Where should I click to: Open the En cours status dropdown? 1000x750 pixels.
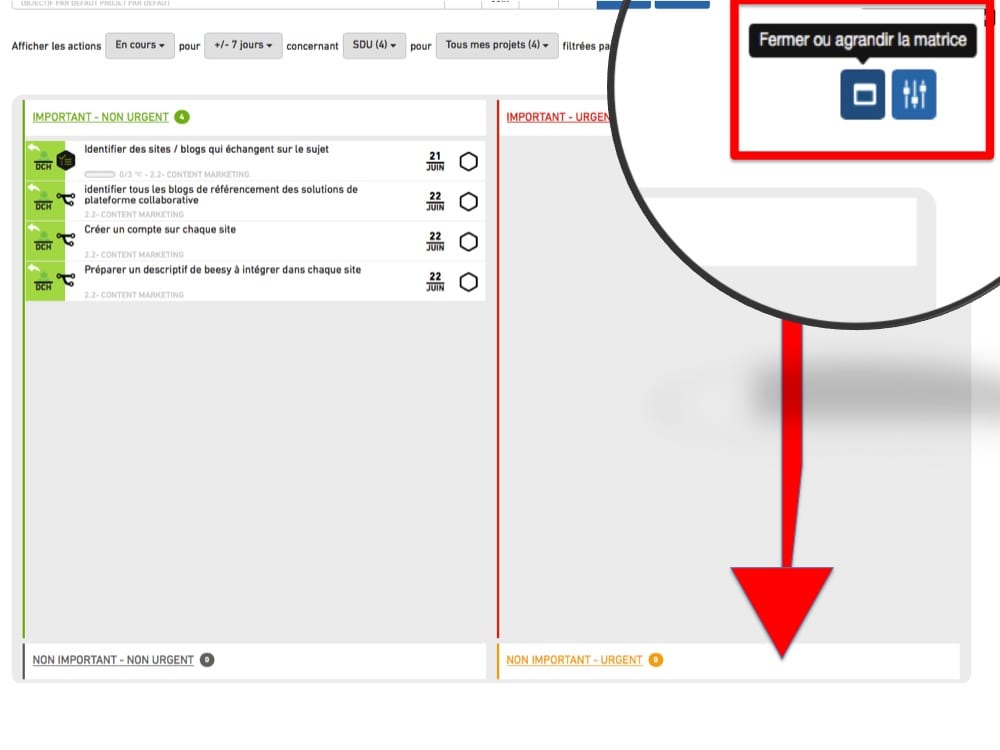point(140,45)
